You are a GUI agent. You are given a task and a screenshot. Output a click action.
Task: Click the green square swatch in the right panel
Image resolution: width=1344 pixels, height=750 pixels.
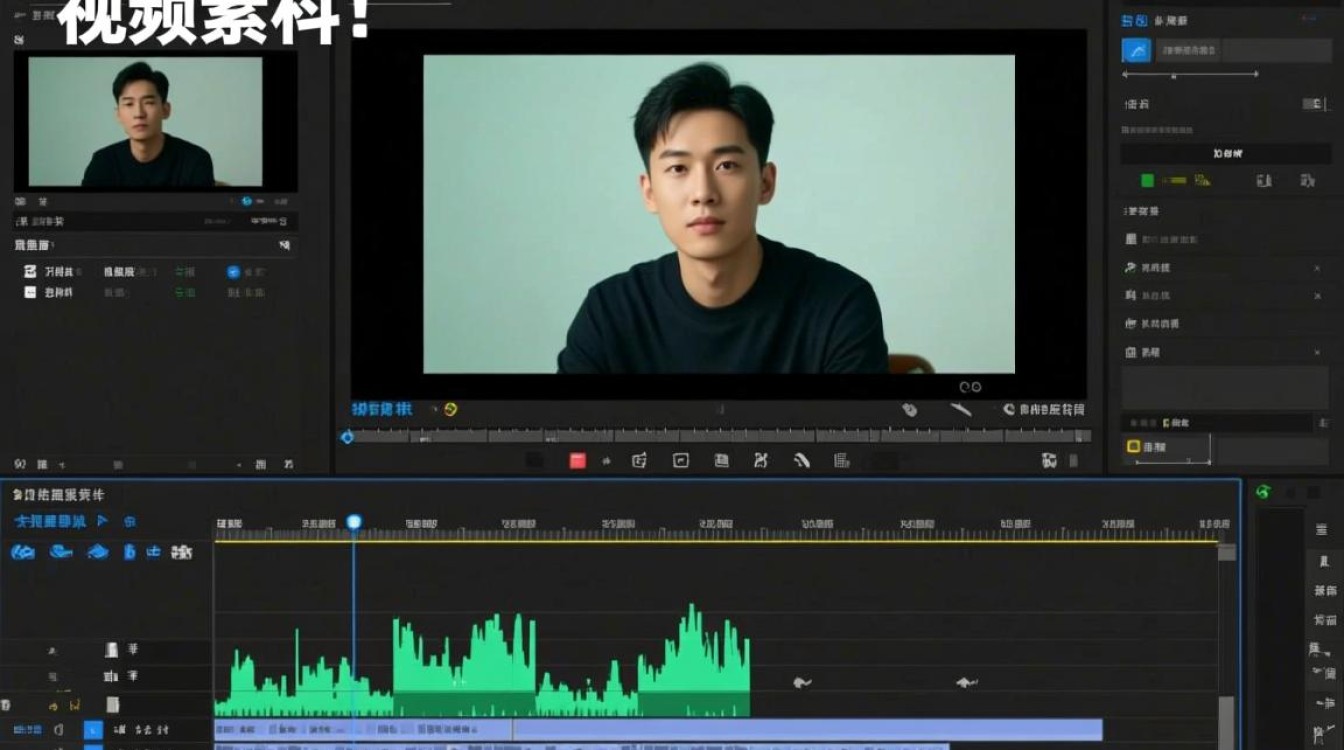click(x=1147, y=180)
